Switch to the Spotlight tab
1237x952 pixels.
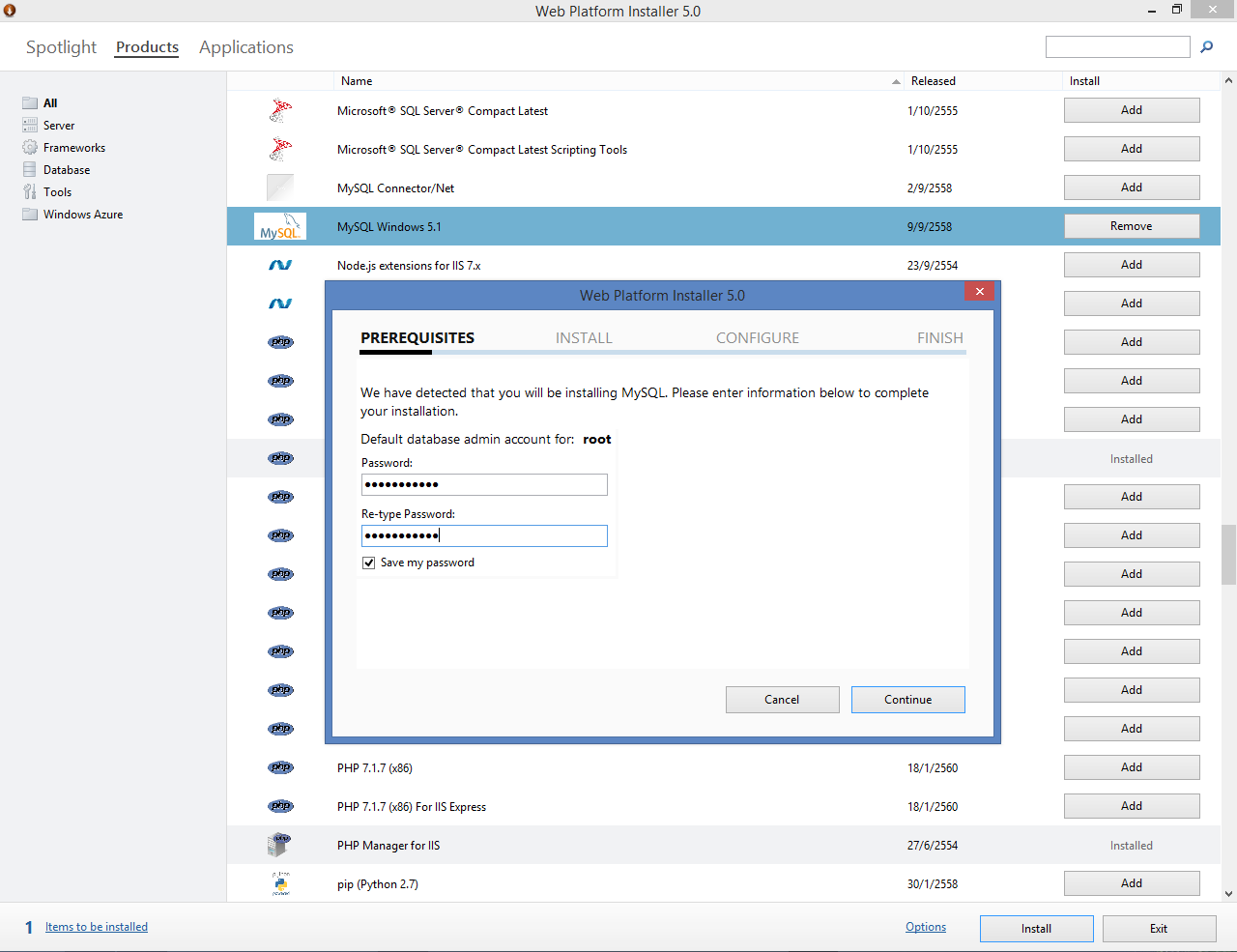(x=61, y=47)
